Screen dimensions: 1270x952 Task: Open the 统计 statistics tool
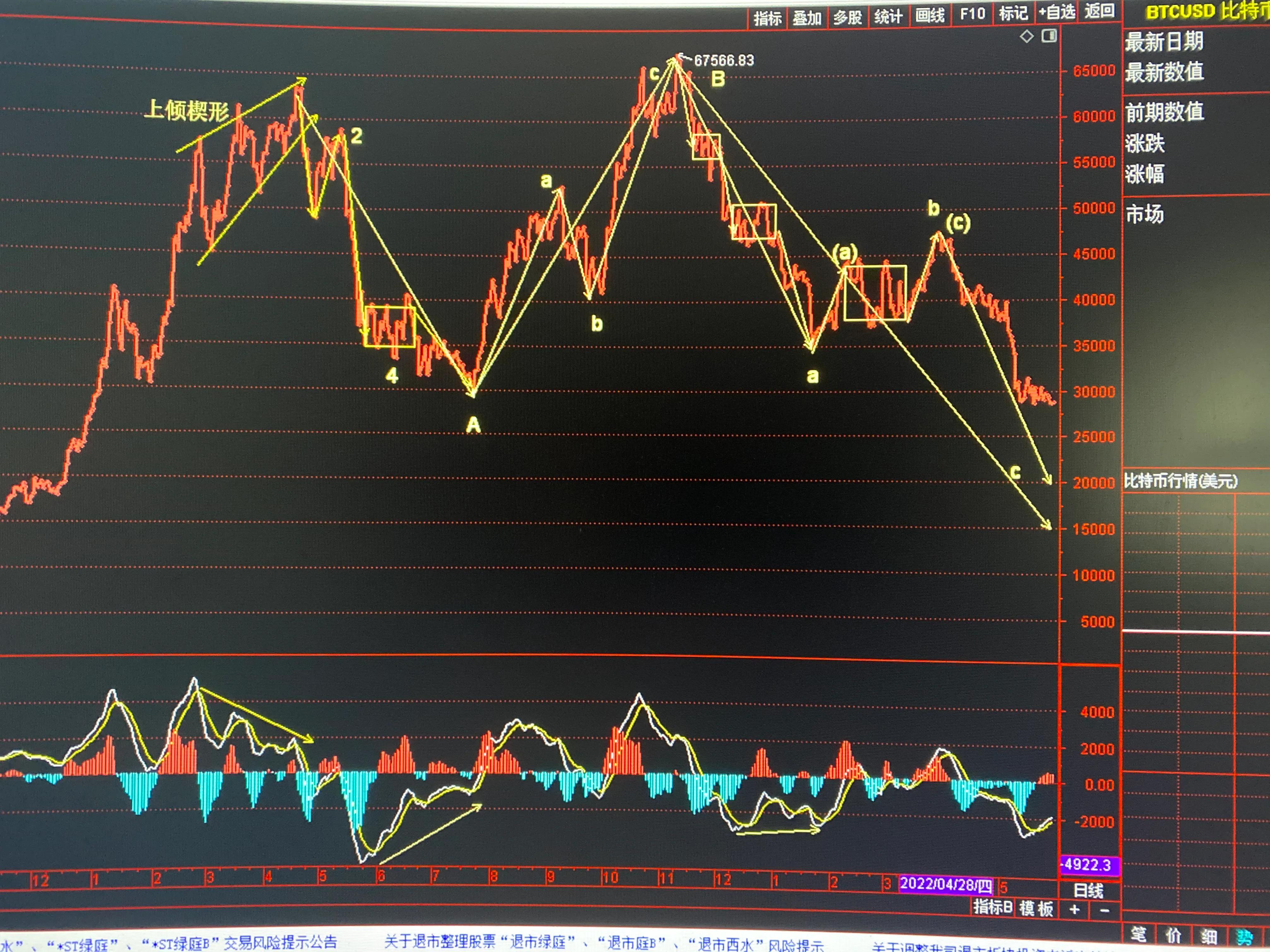[889, 16]
